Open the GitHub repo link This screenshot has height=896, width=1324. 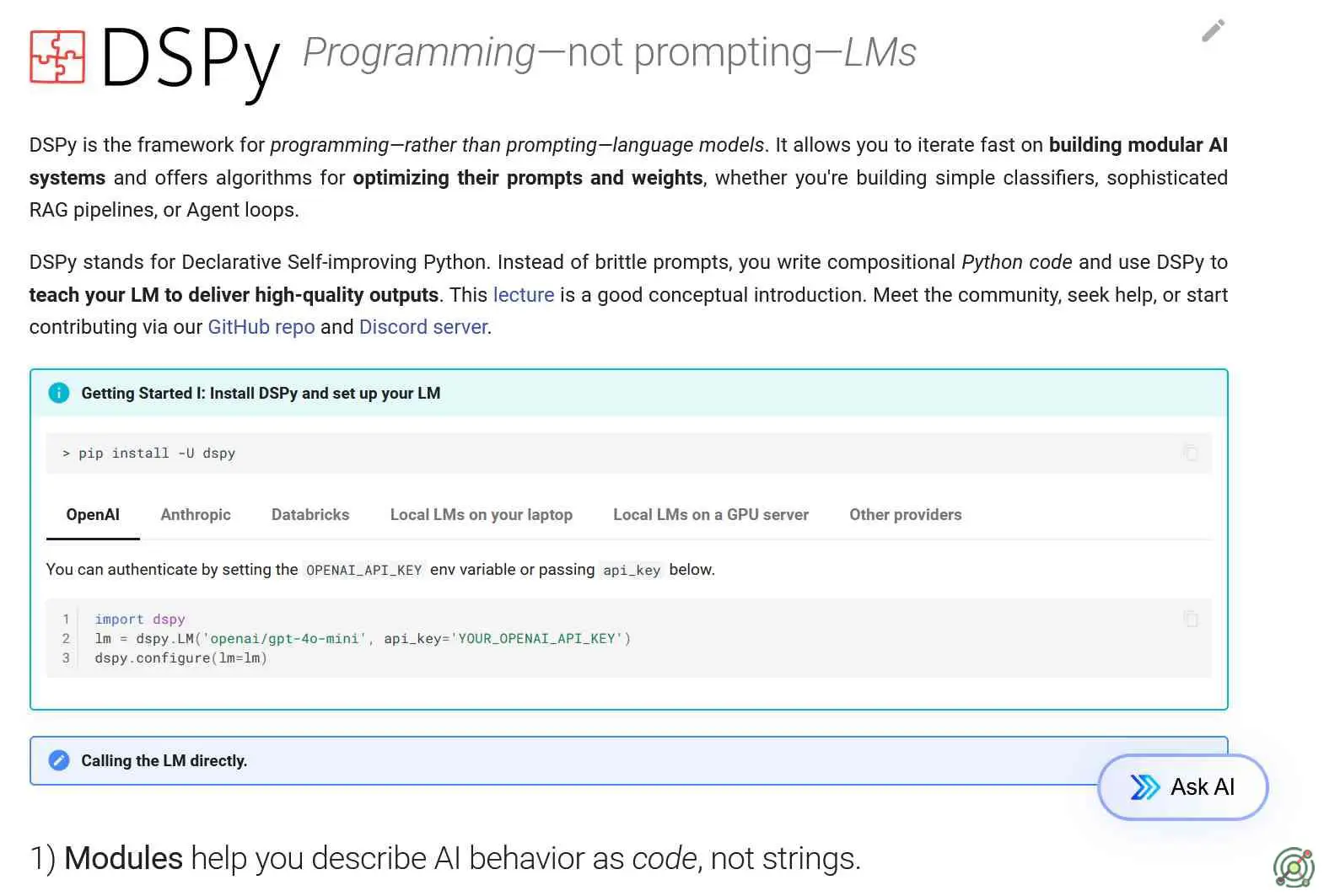(261, 327)
